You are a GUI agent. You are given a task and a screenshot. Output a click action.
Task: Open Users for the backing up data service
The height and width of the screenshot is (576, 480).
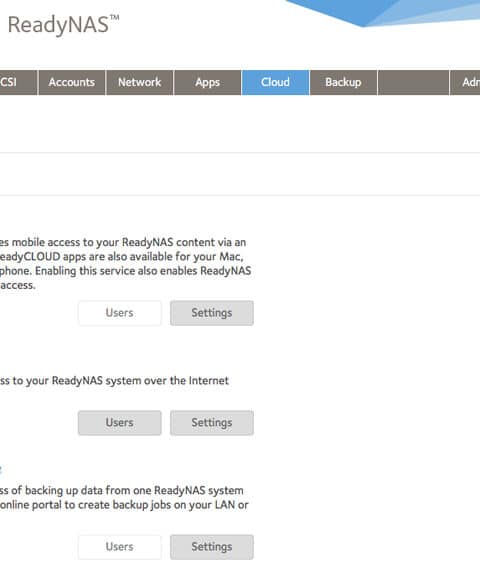point(120,547)
